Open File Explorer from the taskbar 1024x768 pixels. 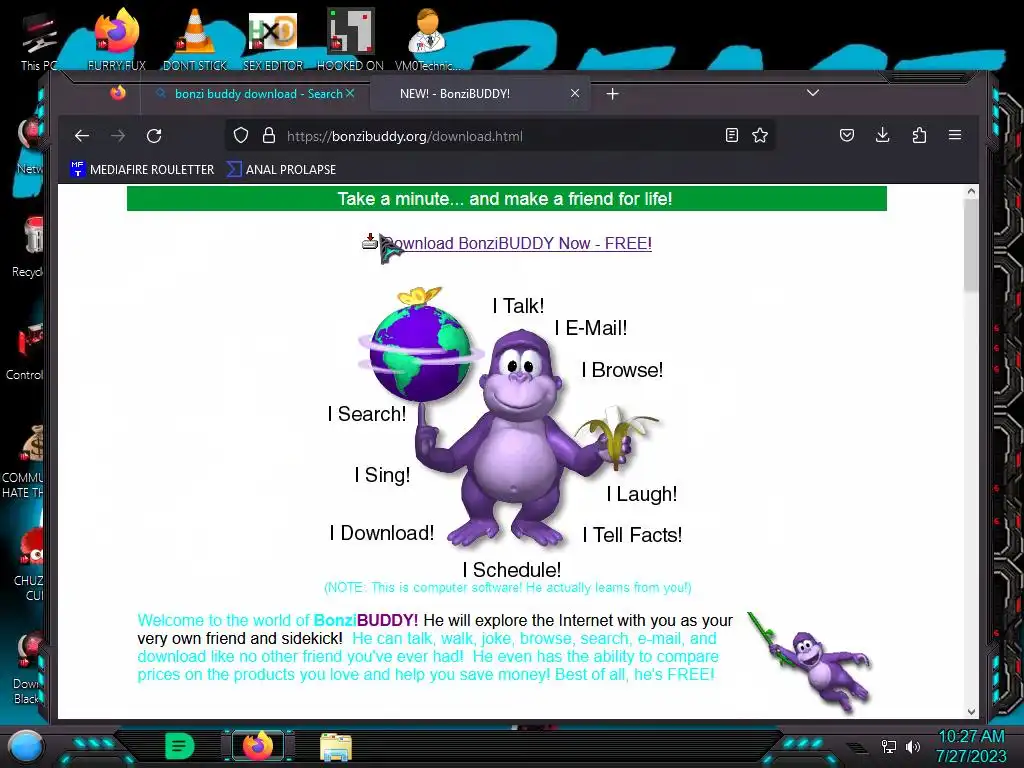pyautogui.click(x=336, y=746)
